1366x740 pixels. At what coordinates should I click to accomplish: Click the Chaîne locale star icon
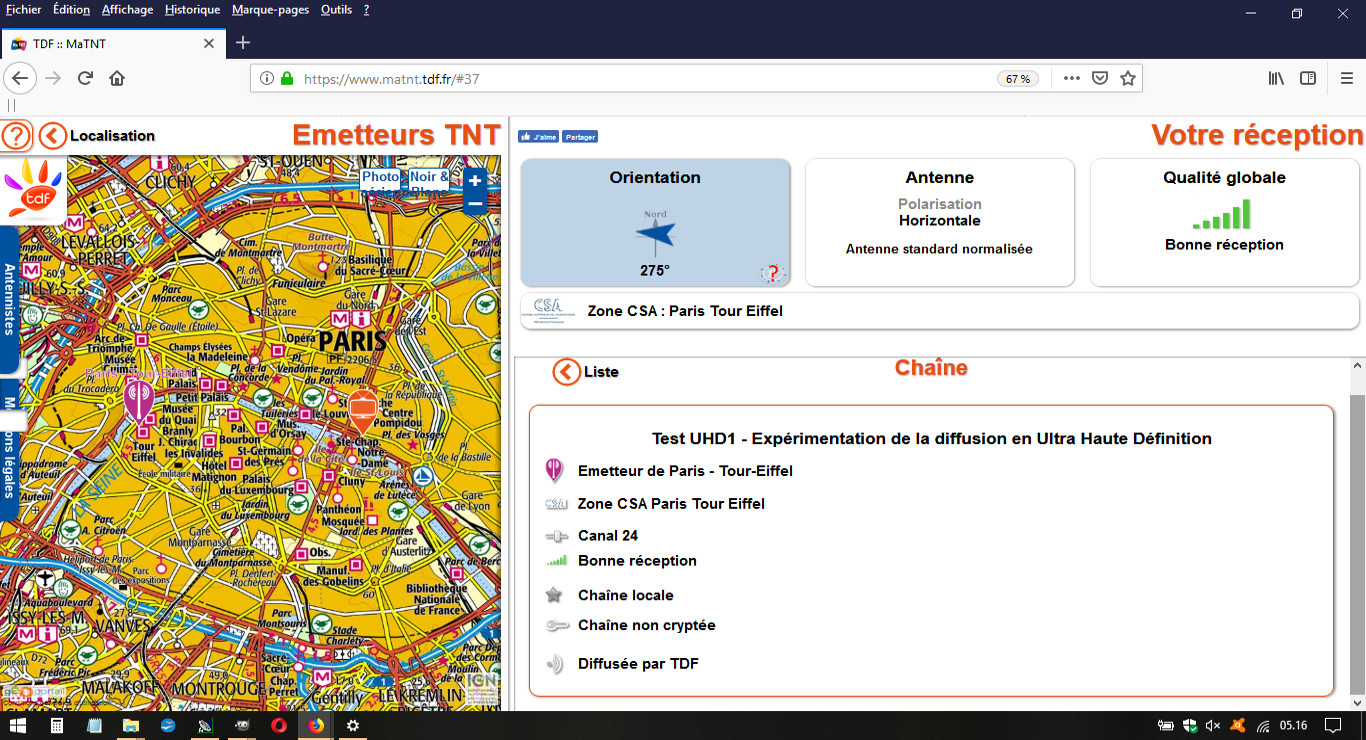click(x=554, y=595)
